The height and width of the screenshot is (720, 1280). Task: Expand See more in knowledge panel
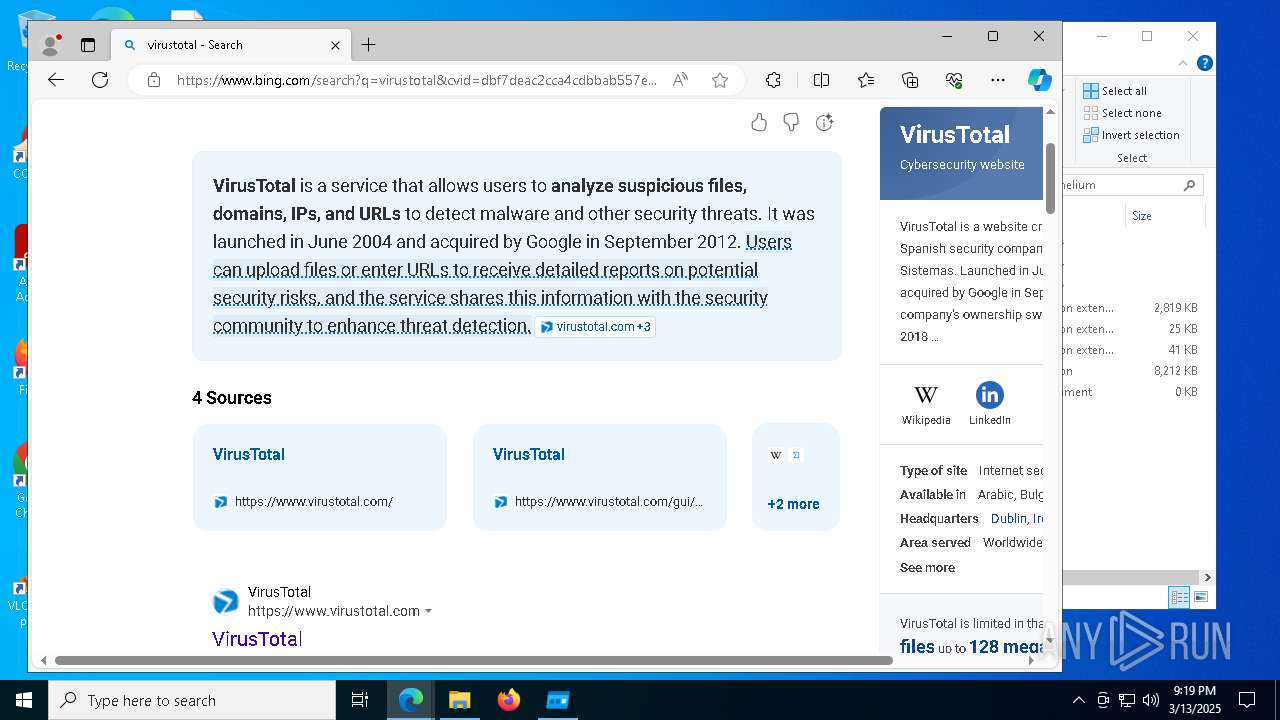pyautogui.click(x=927, y=567)
